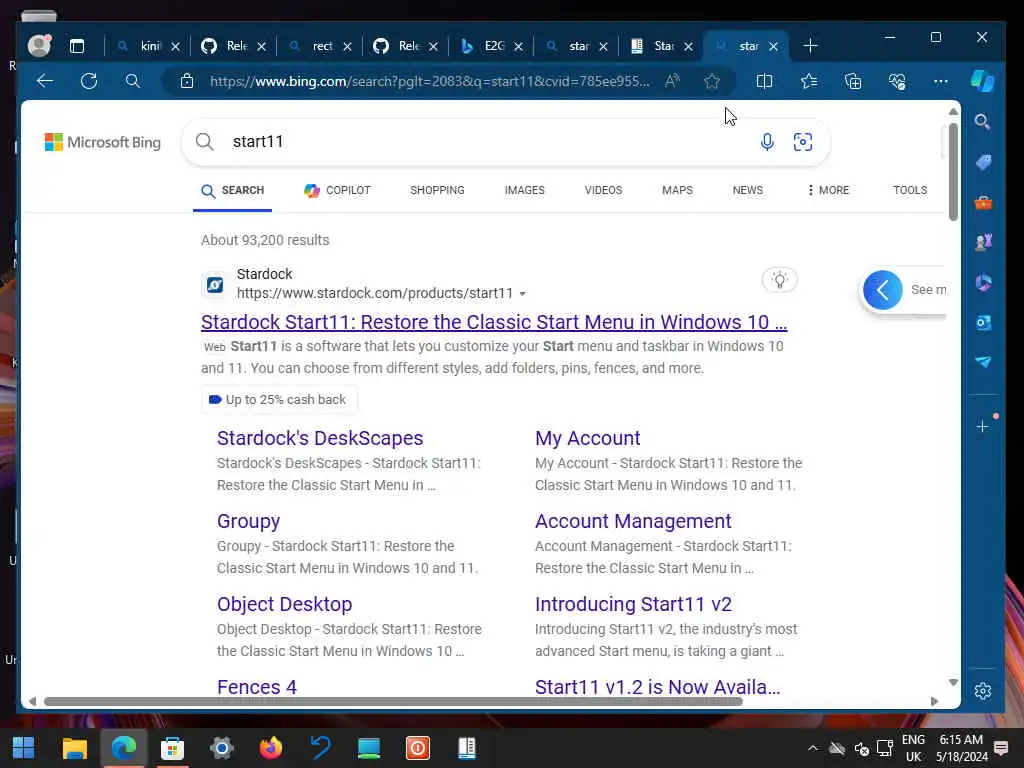Open the sidebar Outlook icon
The height and width of the screenshot is (768, 1024).
[983, 322]
